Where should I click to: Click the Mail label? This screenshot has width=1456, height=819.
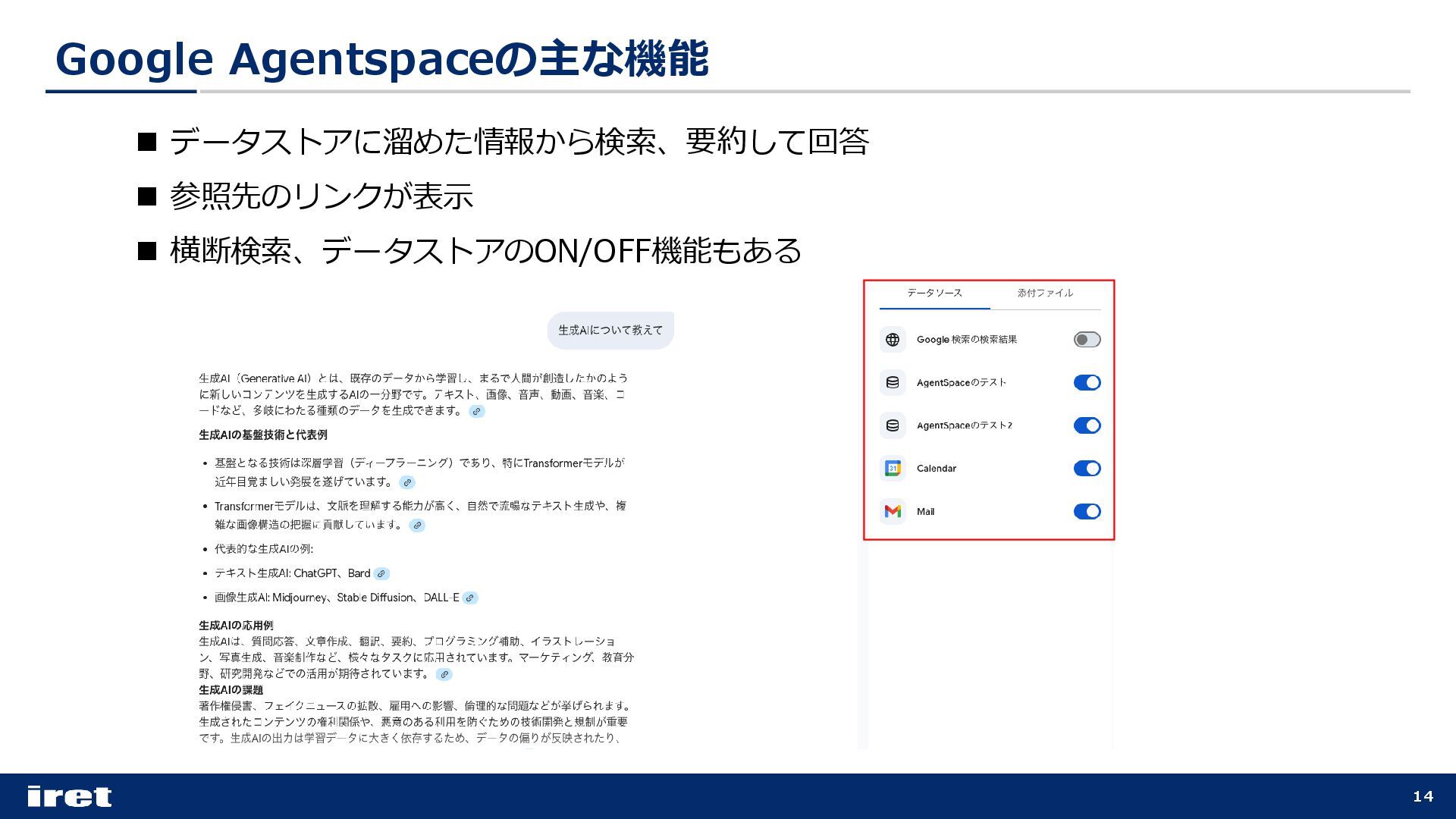coord(925,512)
